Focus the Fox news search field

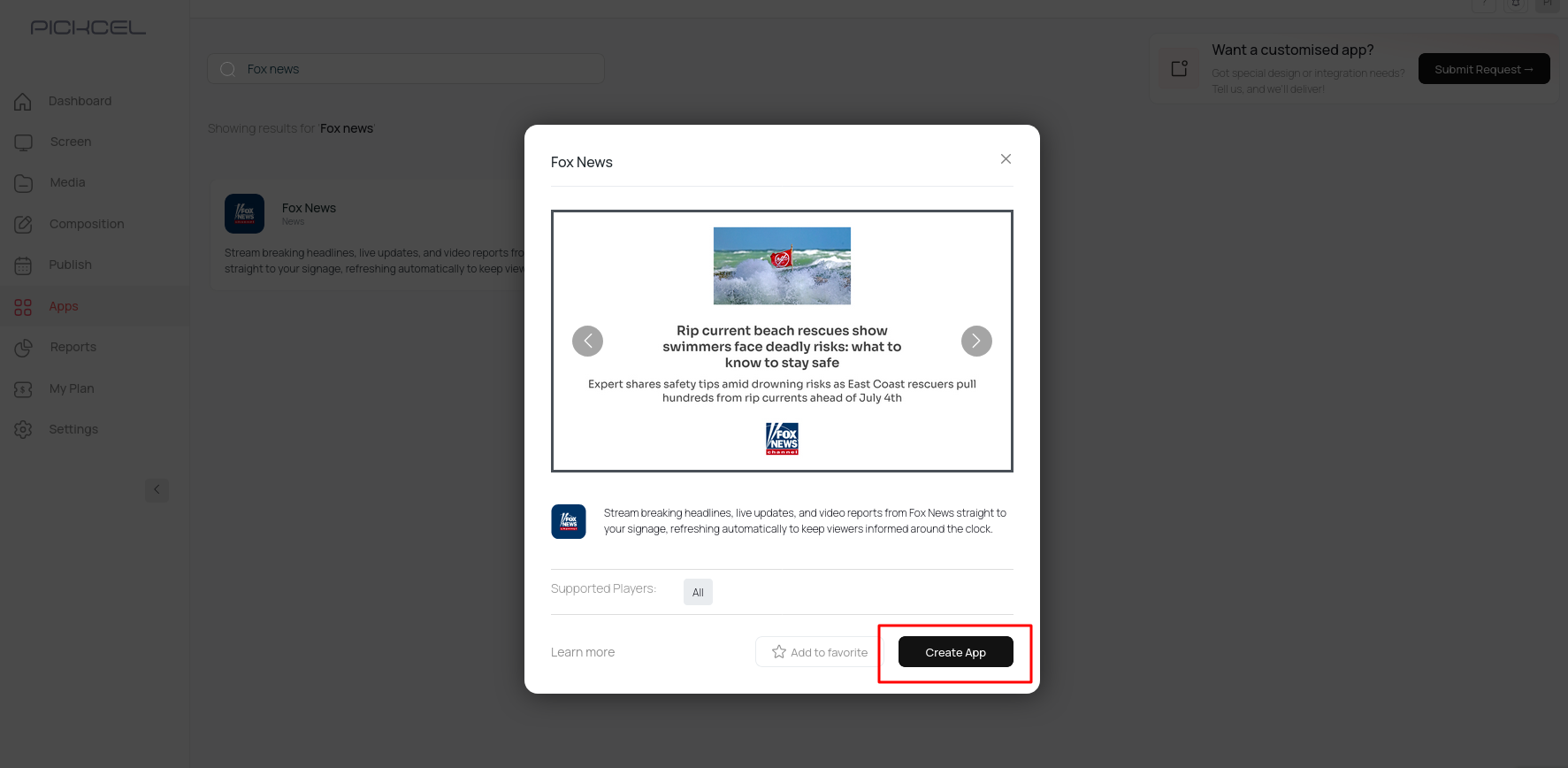coord(406,69)
